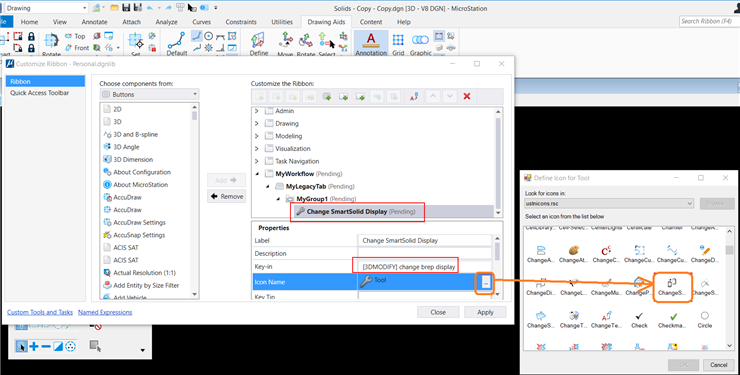The height and width of the screenshot is (375, 740).
Task: Open the Annotate ribbon tab
Action: tap(94, 22)
